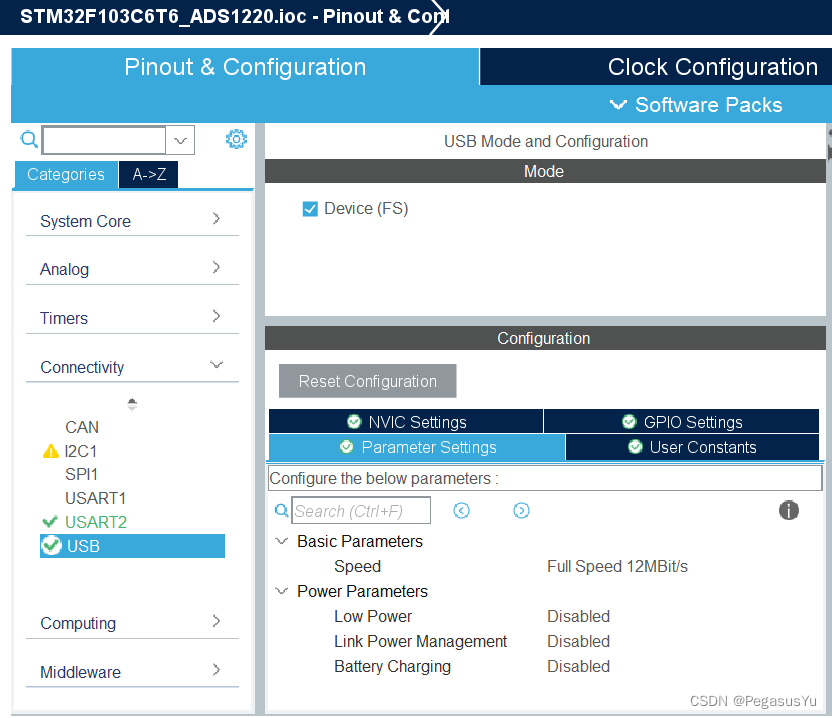This screenshot has width=832, height=718.
Task: Click the Battery Charging parameter label
Action: (392, 666)
